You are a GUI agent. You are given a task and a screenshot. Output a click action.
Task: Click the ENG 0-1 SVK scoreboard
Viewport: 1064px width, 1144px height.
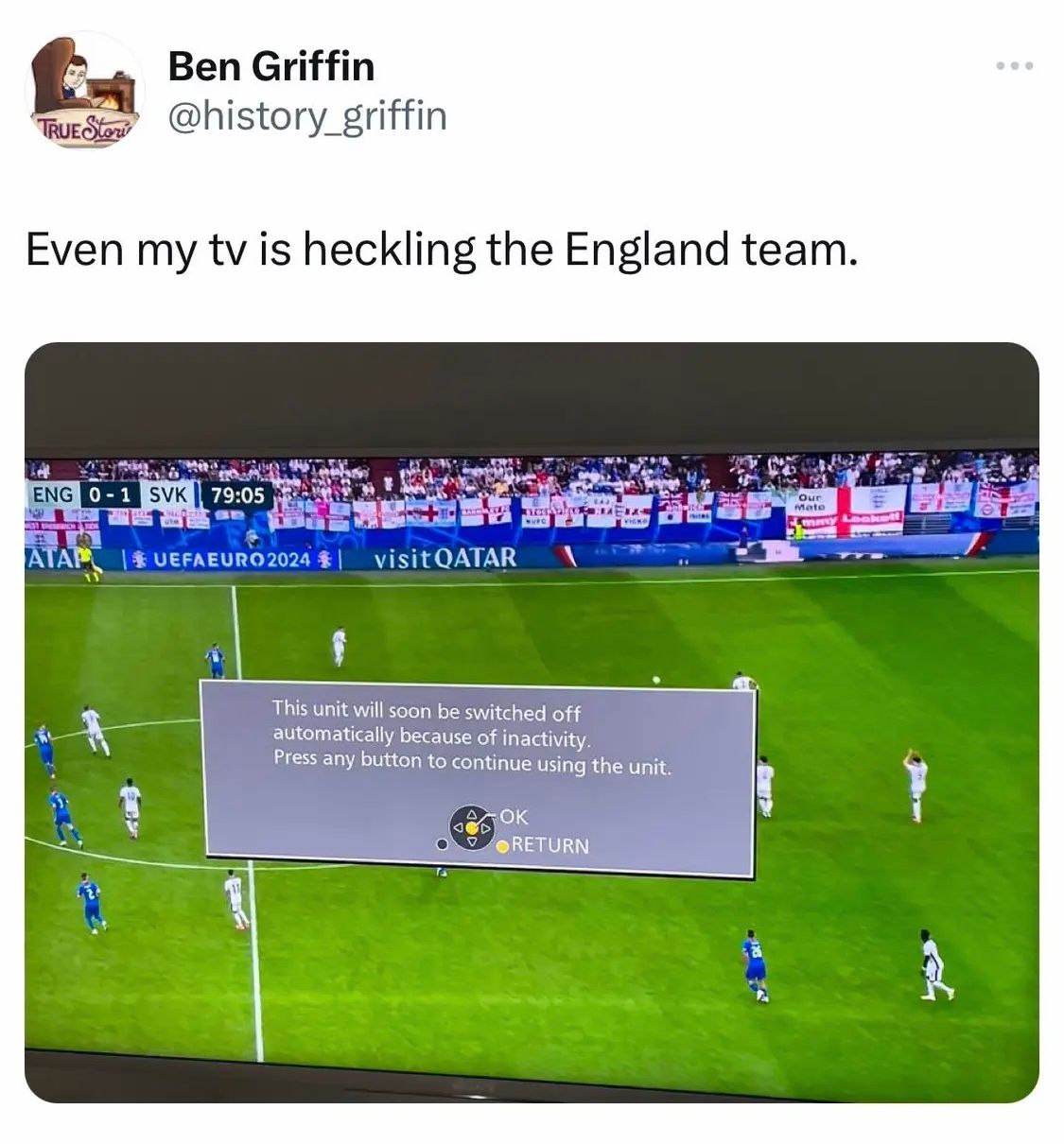click(x=112, y=494)
